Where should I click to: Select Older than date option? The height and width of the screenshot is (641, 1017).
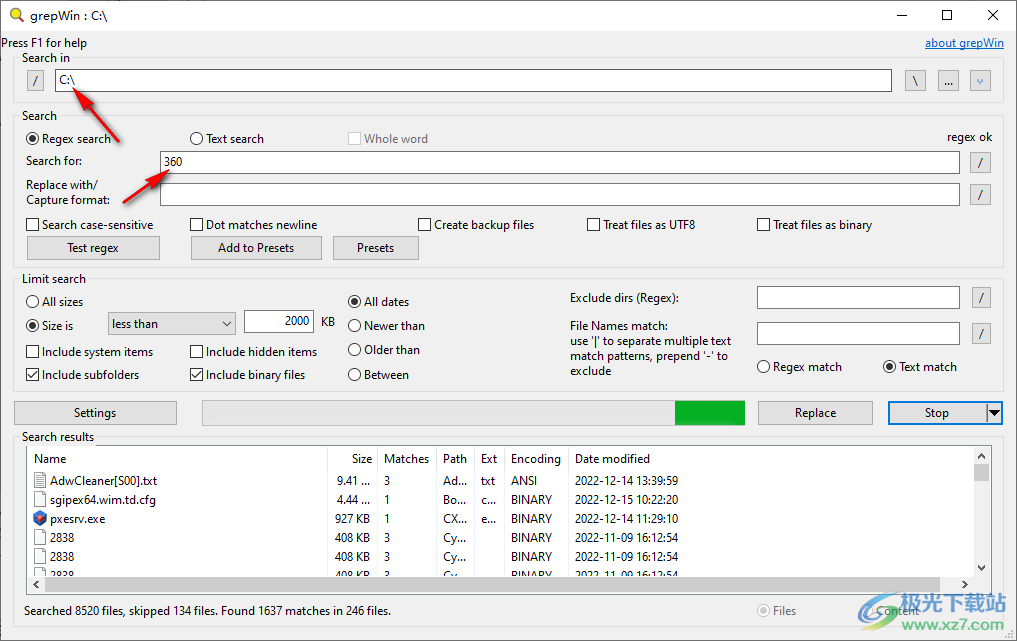383,350
